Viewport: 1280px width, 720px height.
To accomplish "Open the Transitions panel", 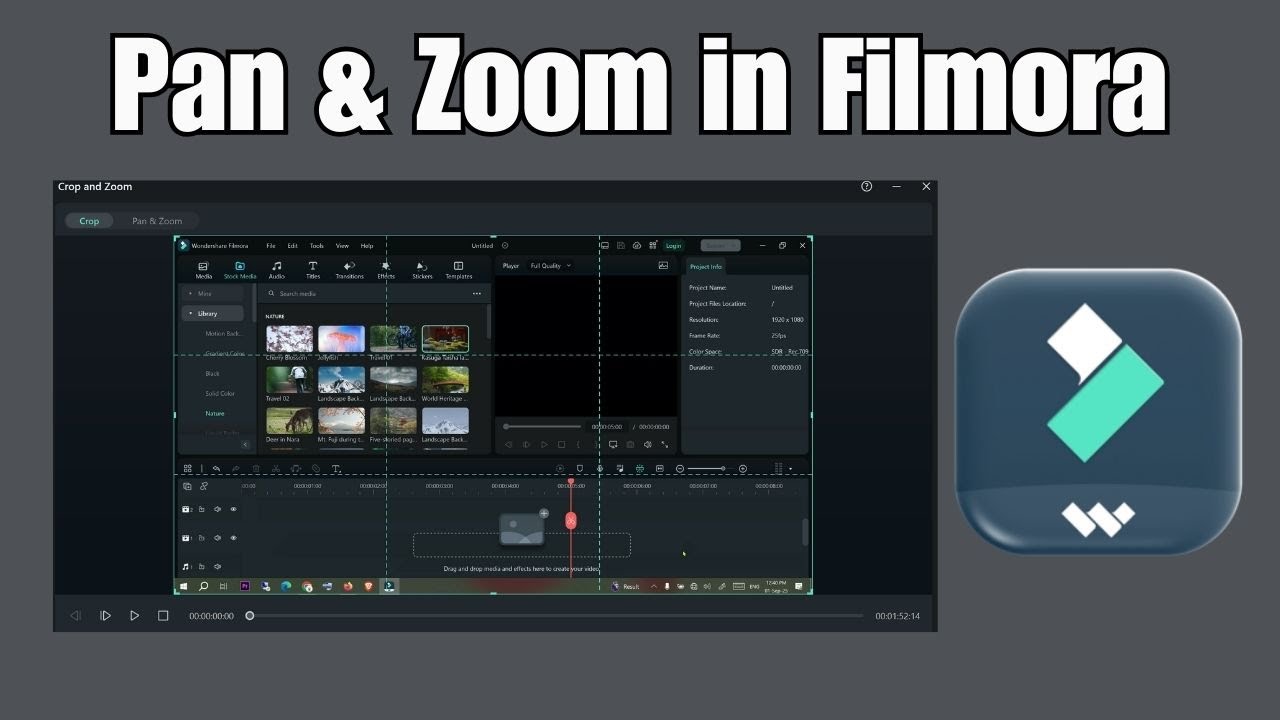I will (x=350, y=270).
